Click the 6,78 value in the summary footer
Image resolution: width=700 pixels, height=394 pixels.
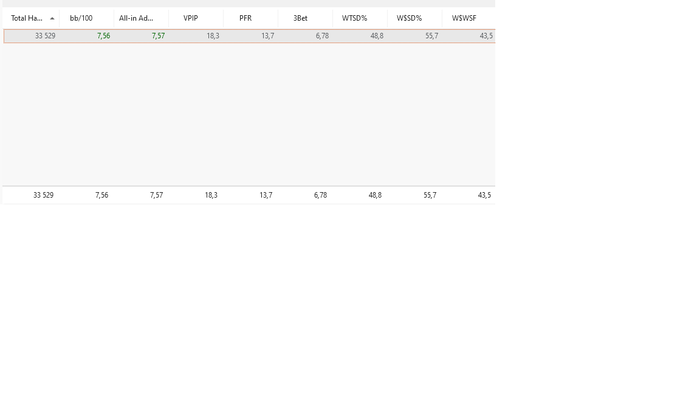coord(321,195)
